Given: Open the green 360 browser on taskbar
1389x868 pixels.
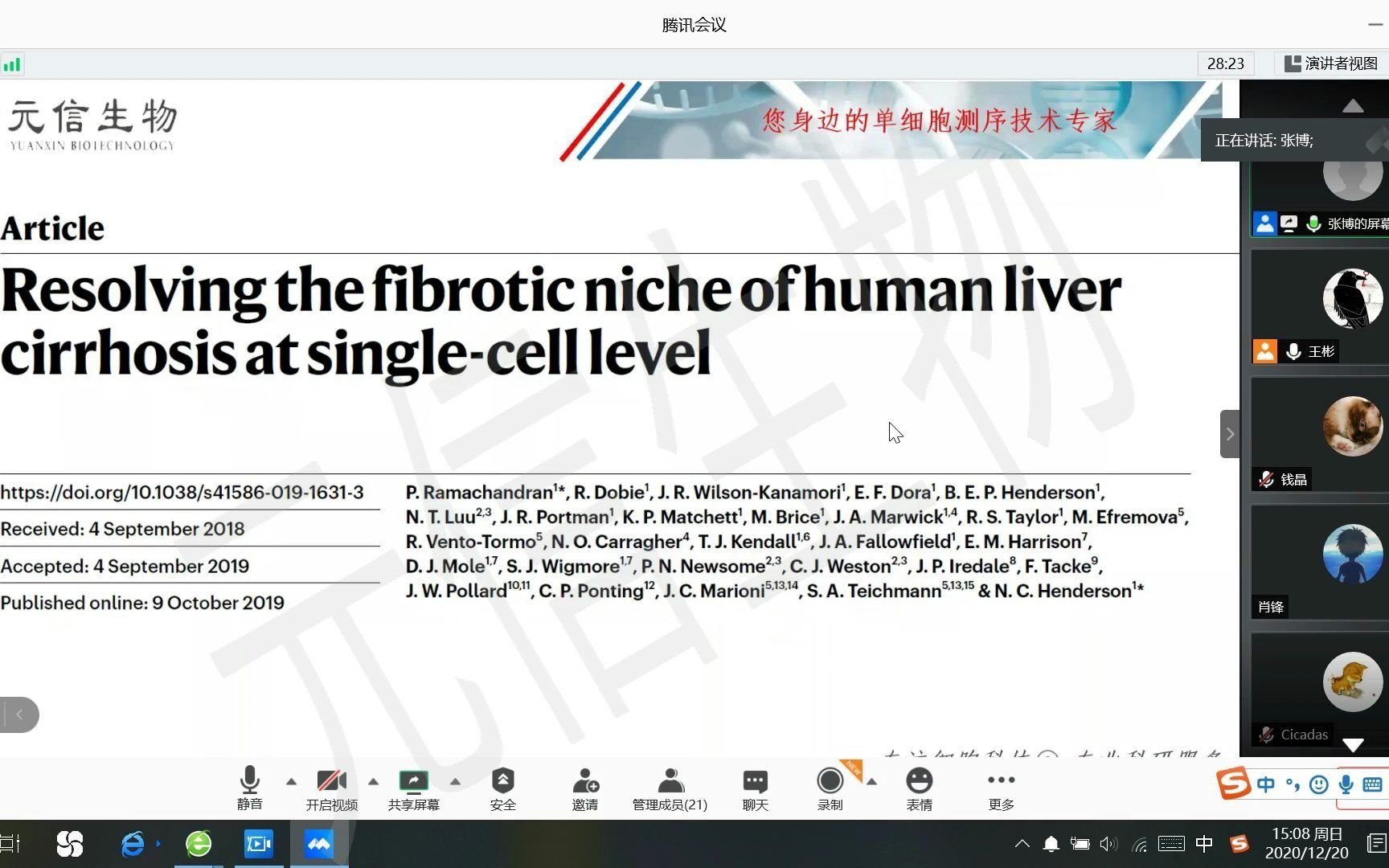Looking at the screenshot, I should [x=199, y=844].
